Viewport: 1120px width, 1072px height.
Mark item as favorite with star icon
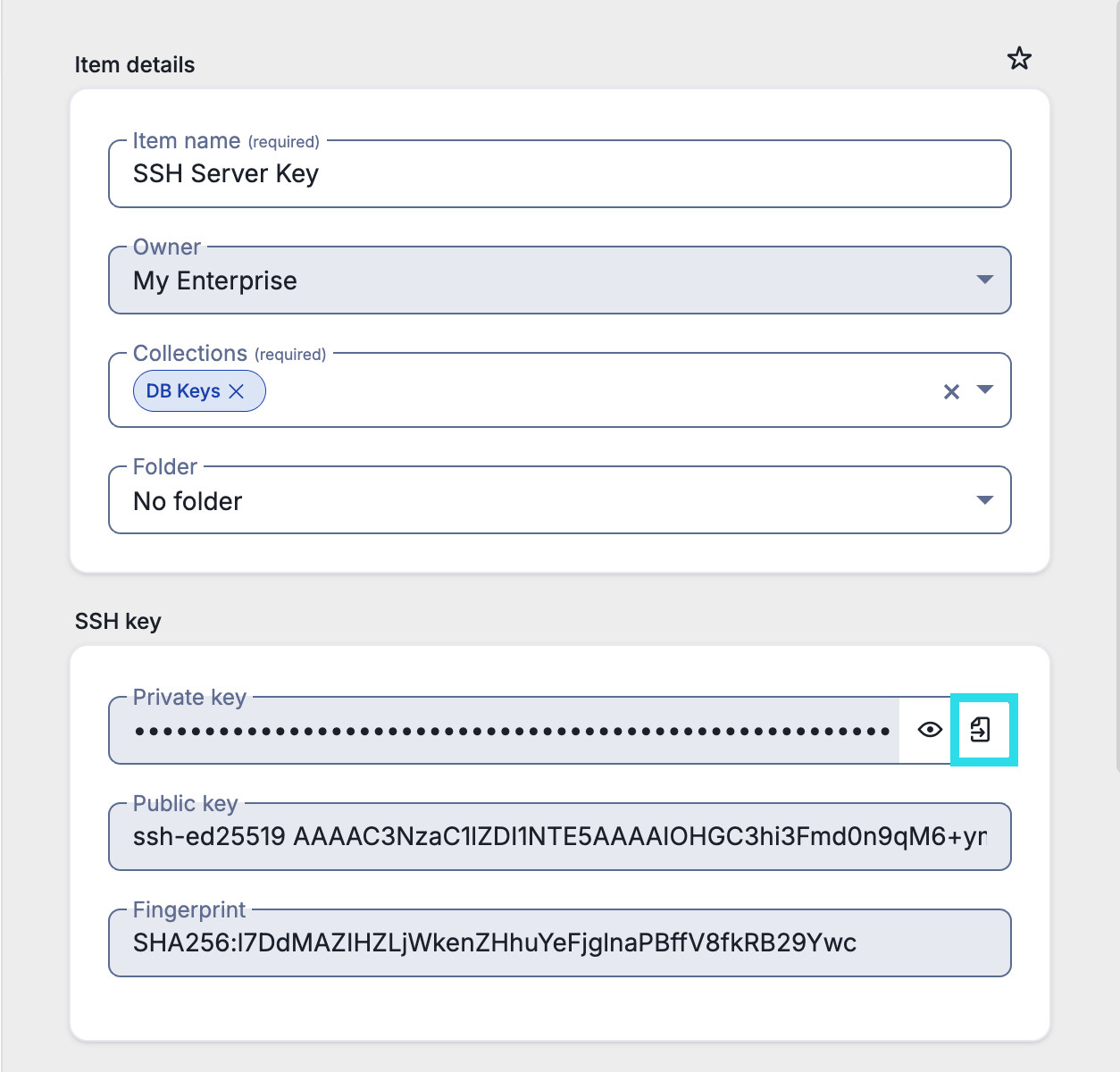point(1019,59)
